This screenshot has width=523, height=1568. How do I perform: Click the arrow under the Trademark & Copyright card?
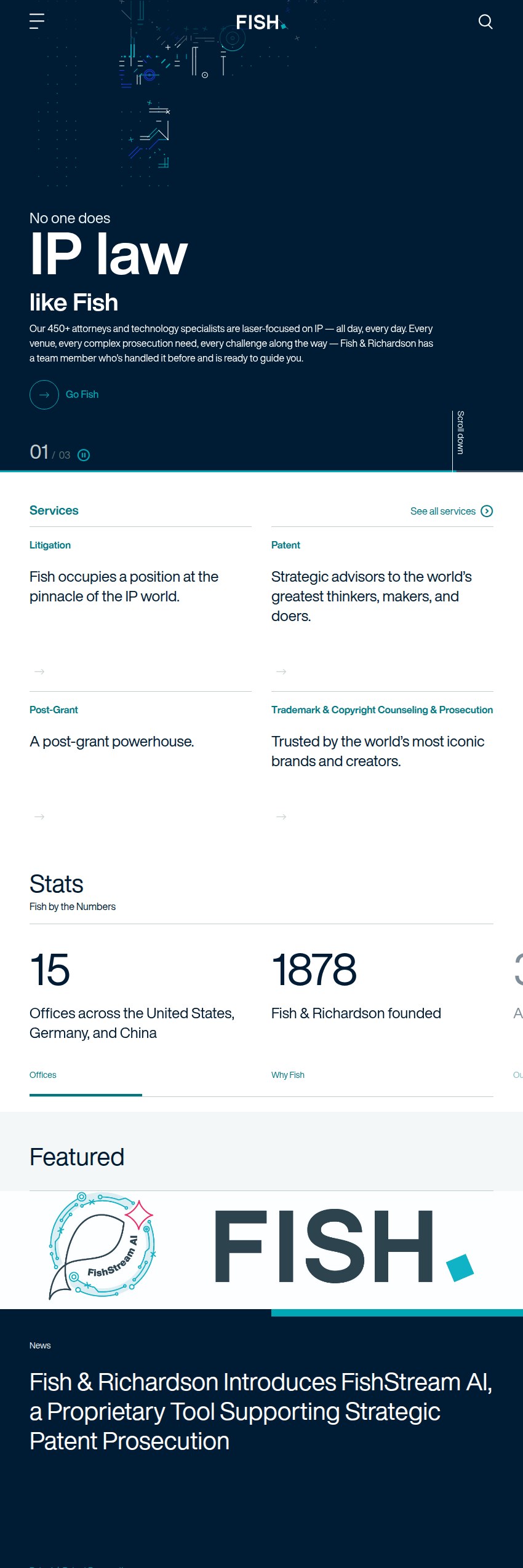pos(281,817)
